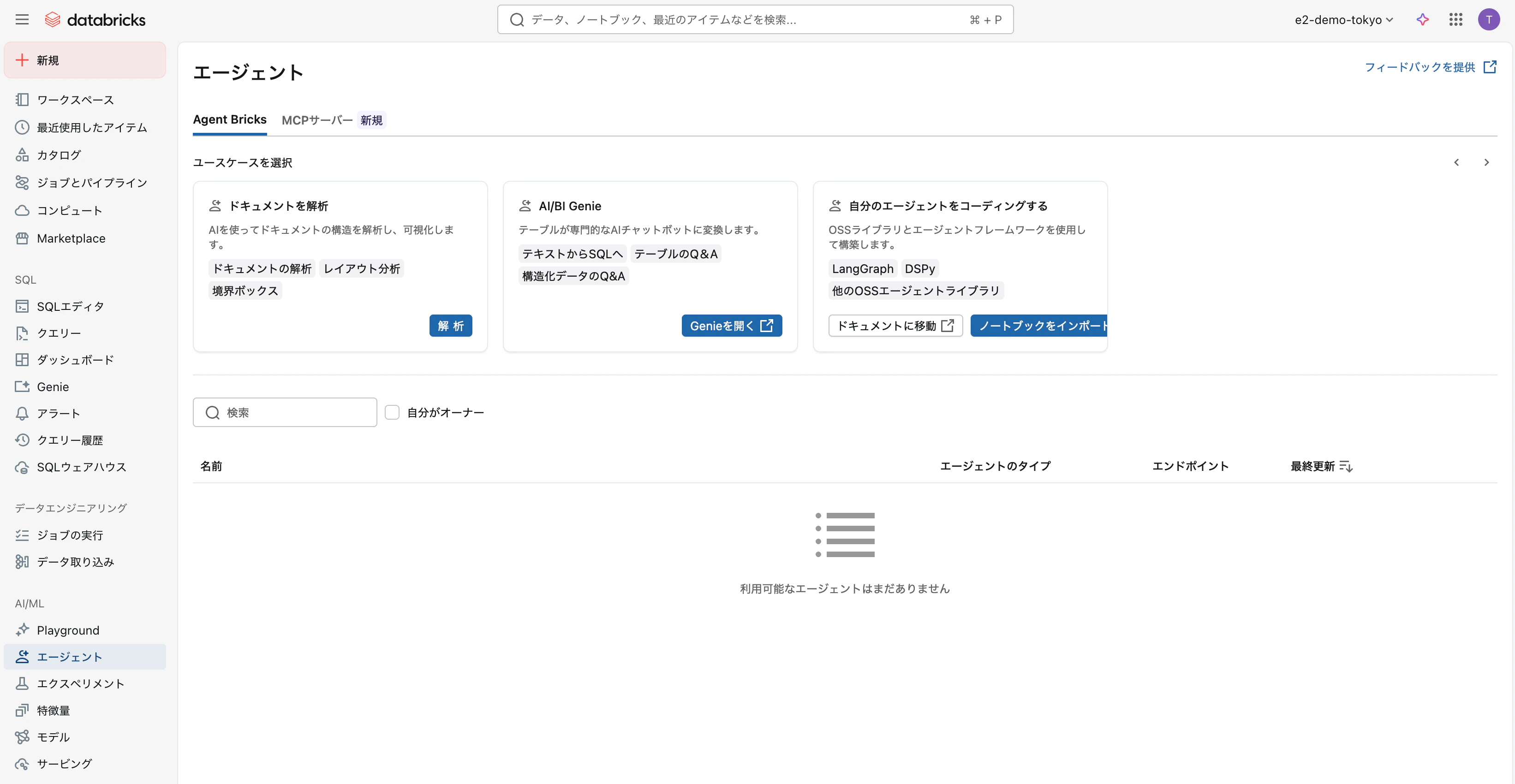Click the テキストからSQLへ tag
Viewport: 1515px width, 784px height.
point(572,254)
